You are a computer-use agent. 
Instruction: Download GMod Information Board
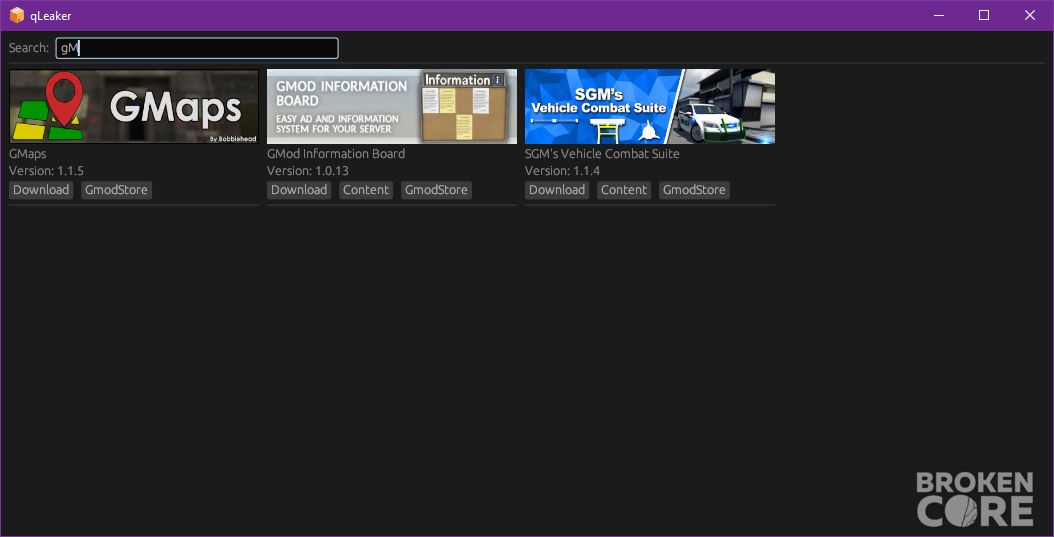(x=299, y=190)
